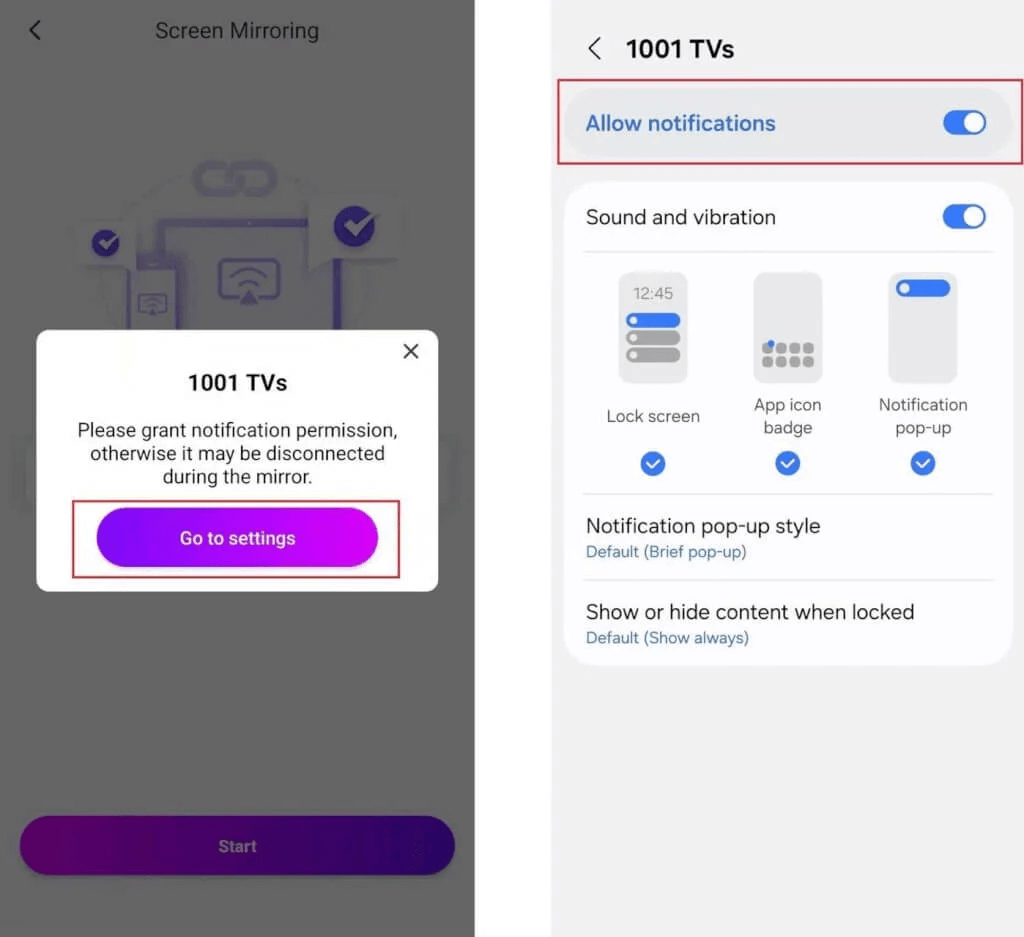Open Notification pop-up style options
Screen dimensions: 1024x937
coord(788,538)
